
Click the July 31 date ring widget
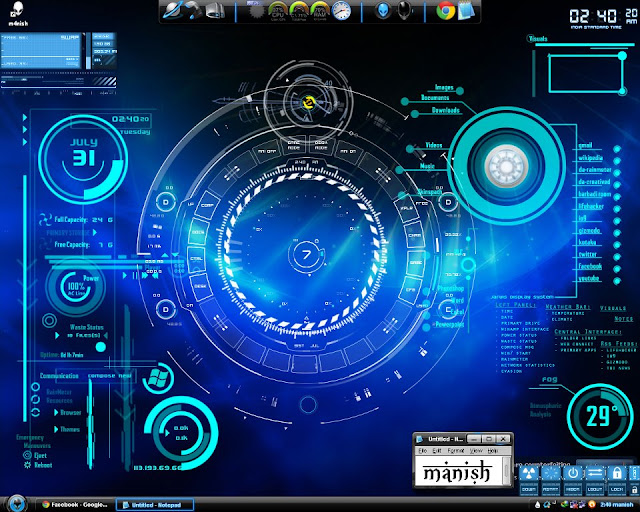tap(83, 159)
